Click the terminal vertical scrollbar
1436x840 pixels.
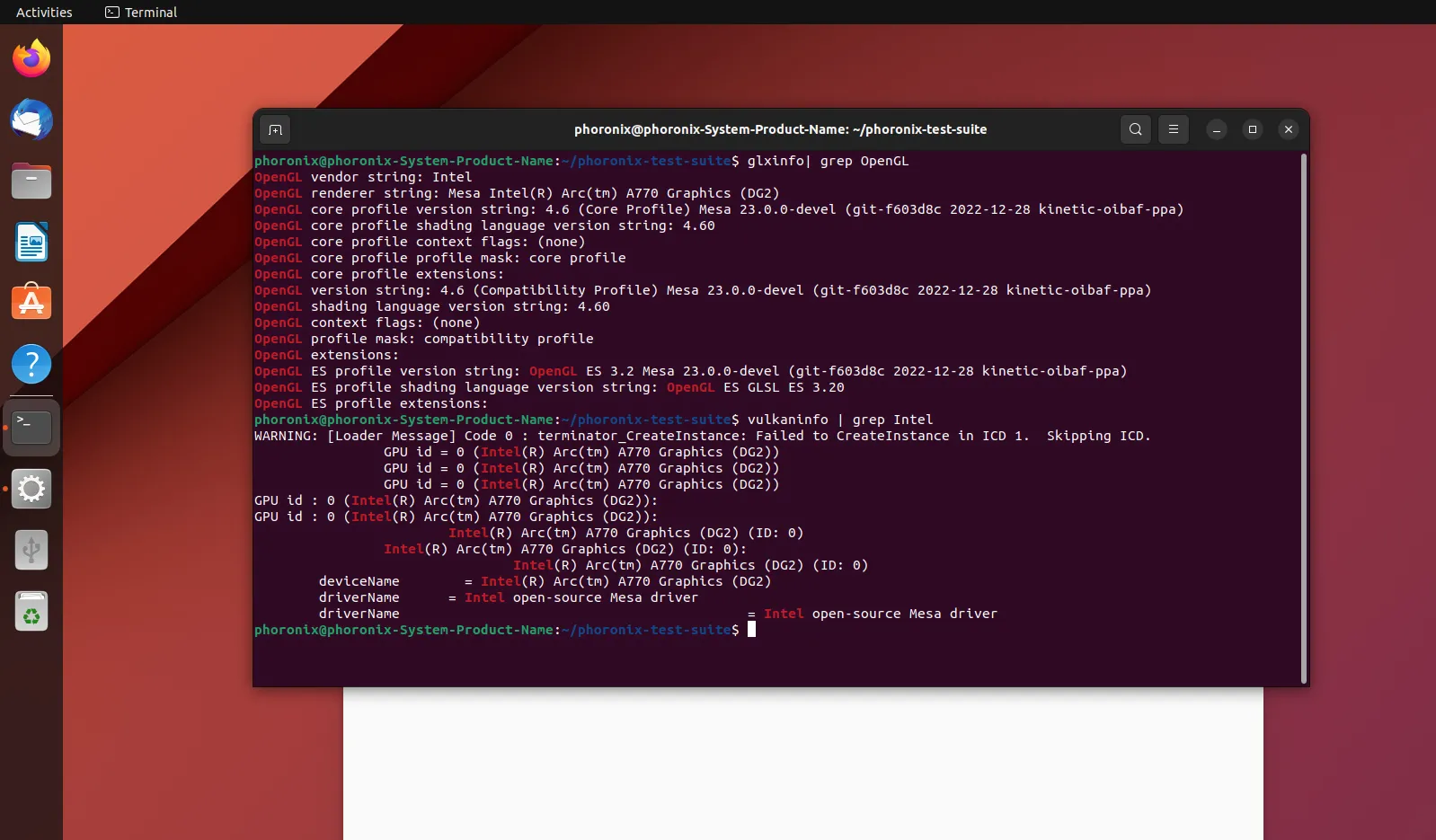1303,418
